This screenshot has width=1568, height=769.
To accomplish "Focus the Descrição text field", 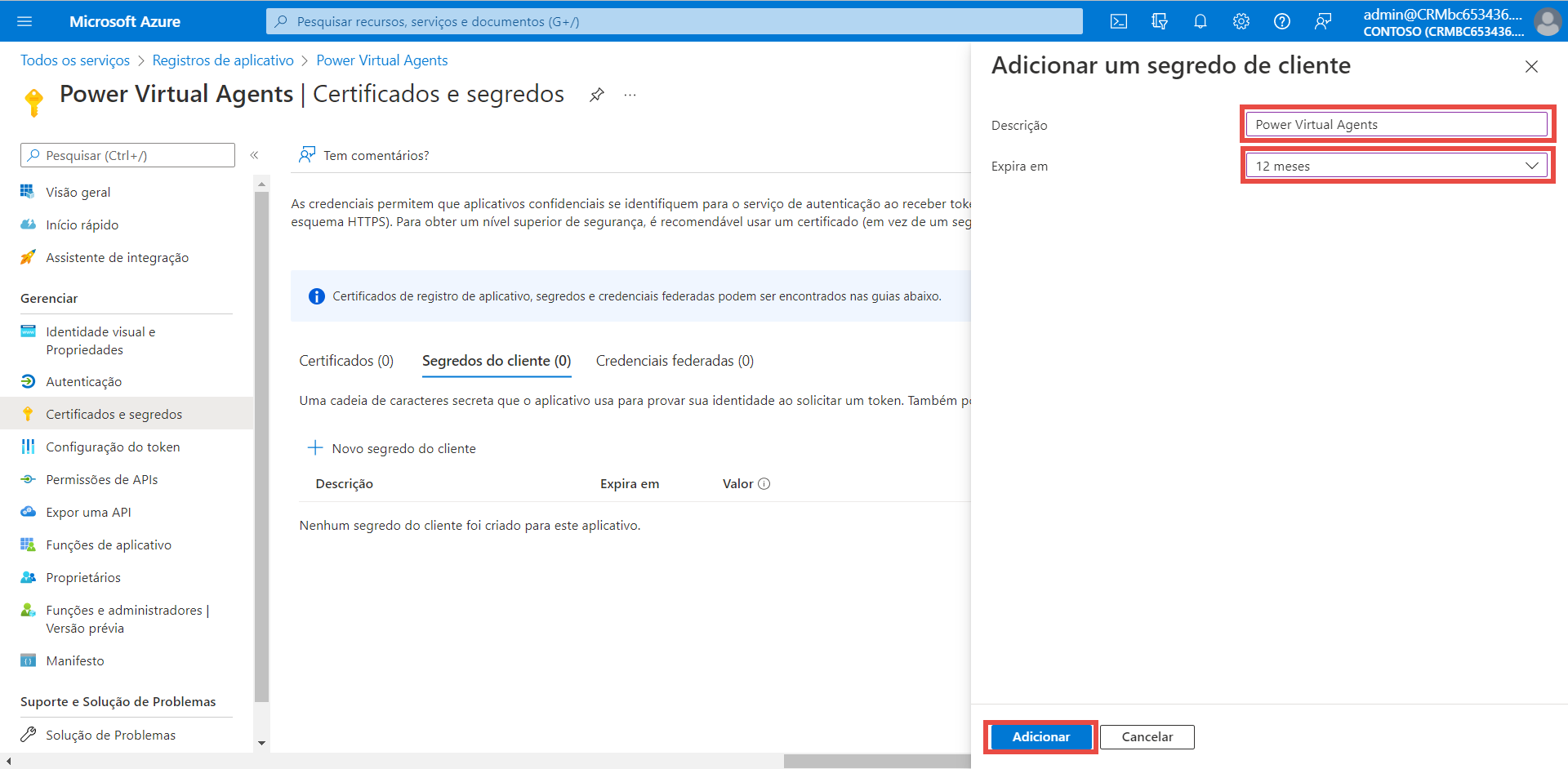I will (1396, 124).
